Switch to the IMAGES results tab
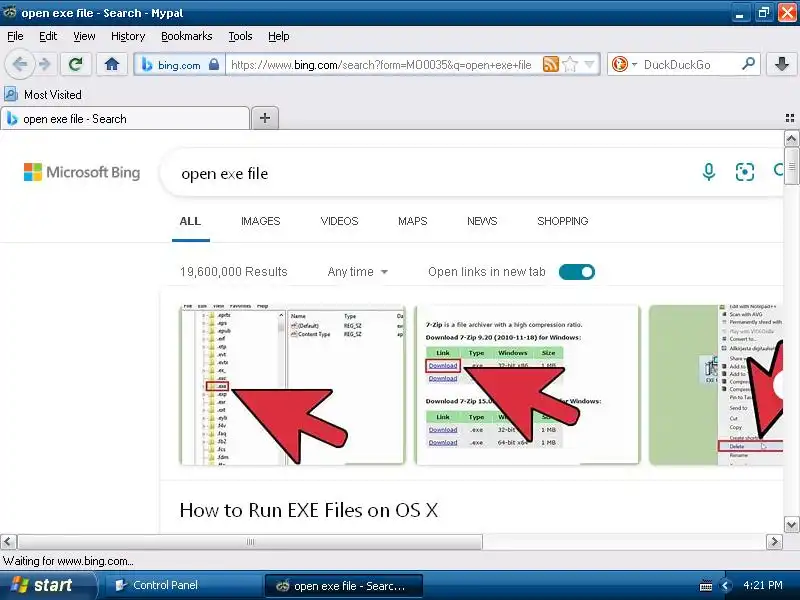 click(x=261, y=221)
